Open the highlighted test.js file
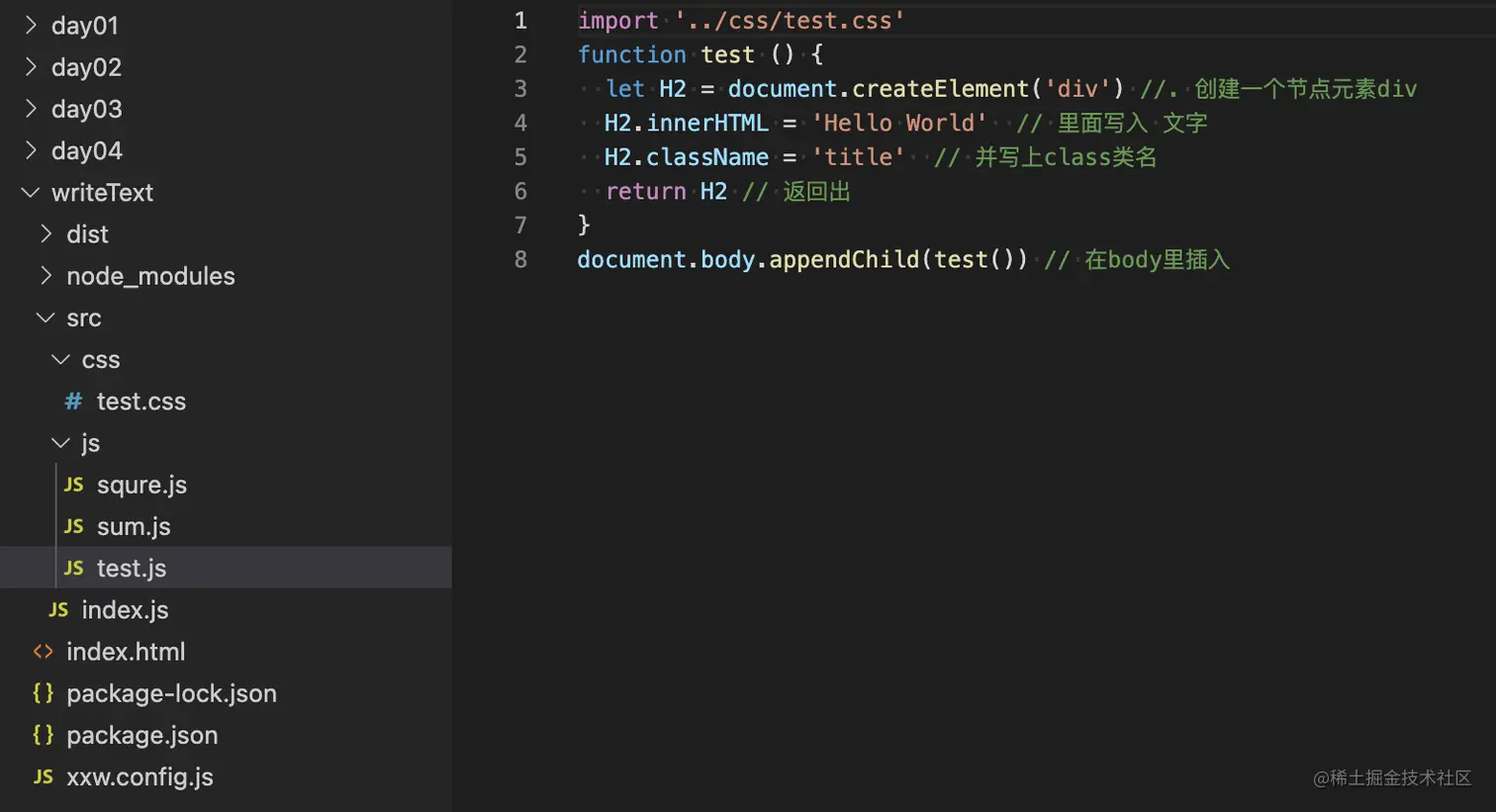Image resolution: width=1496 pixels, height=812 pixels. [226, 568]
